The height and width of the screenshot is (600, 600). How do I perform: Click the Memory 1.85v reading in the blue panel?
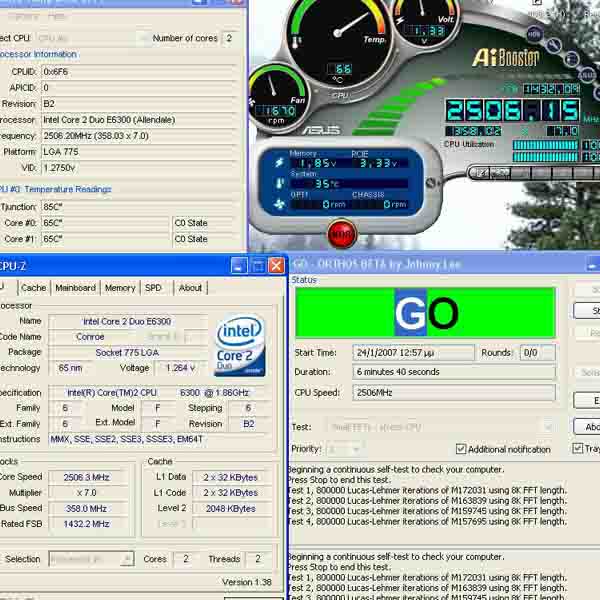(318, 164)
